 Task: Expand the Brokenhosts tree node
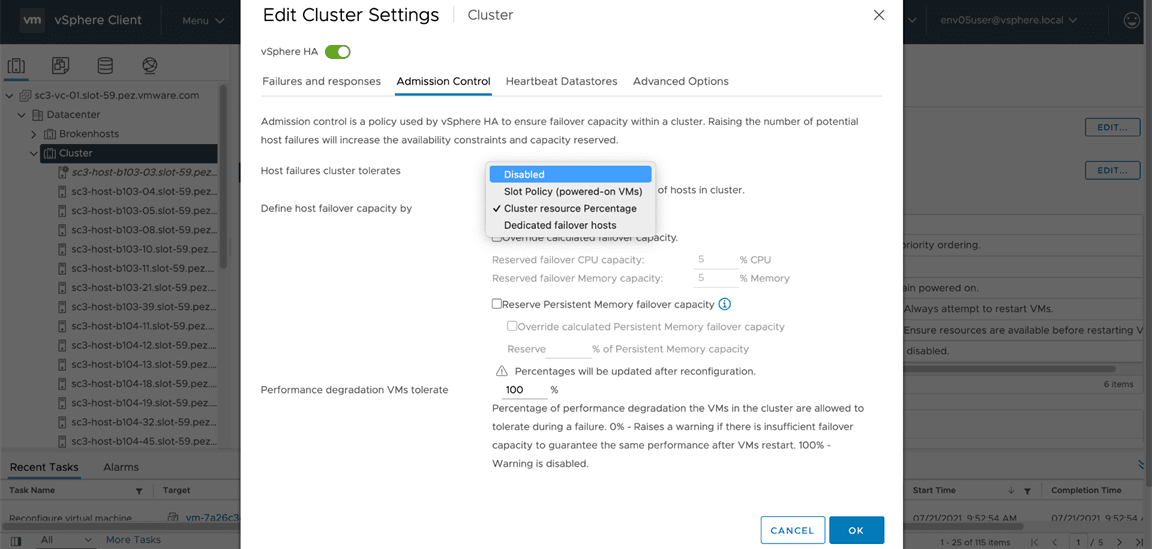[33, 134]
